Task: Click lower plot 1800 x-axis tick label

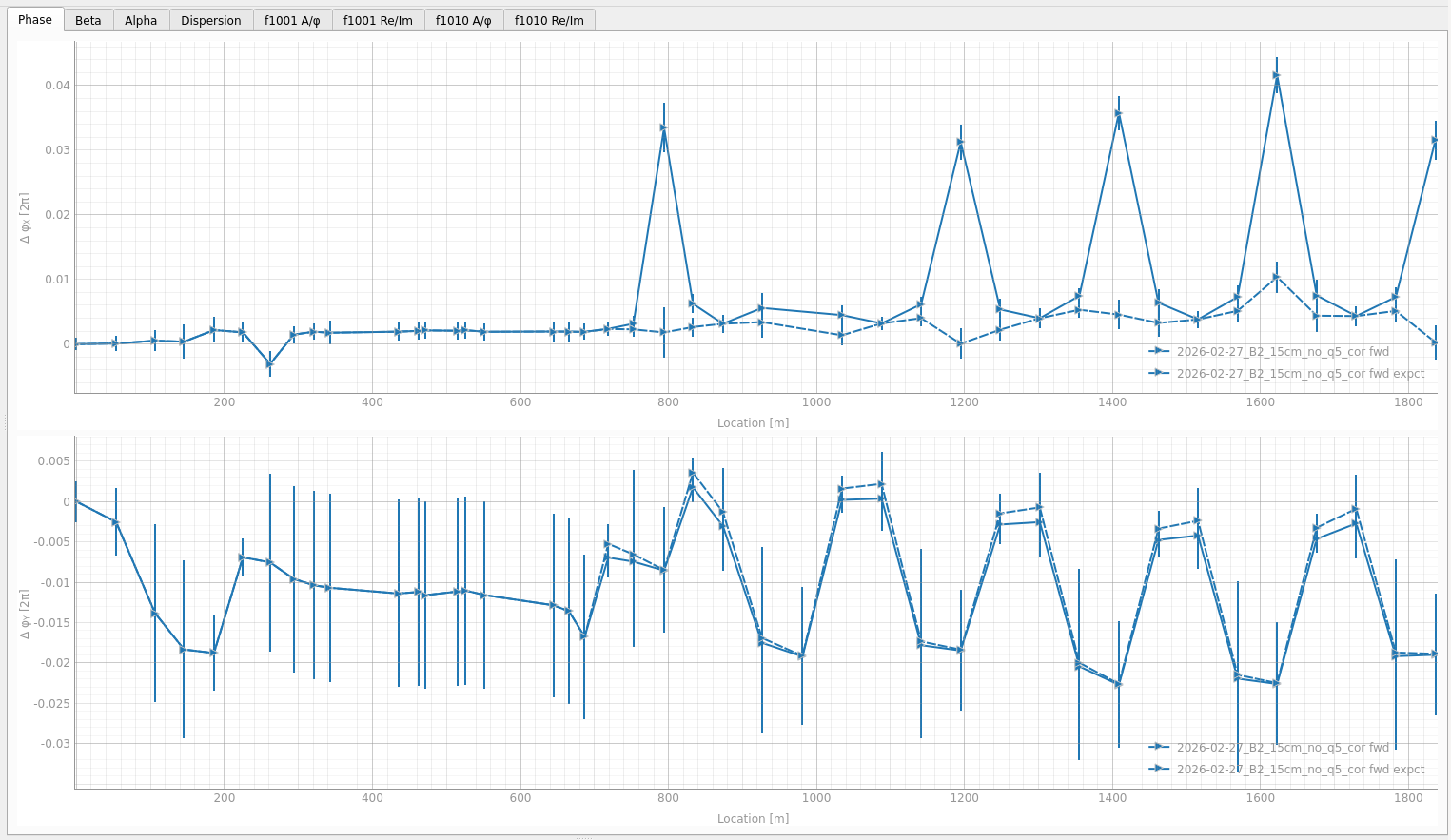Action: pos(1408,798)
